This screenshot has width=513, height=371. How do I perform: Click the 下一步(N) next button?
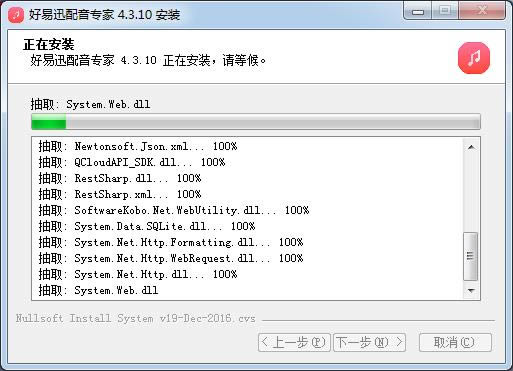pos(369,342)
